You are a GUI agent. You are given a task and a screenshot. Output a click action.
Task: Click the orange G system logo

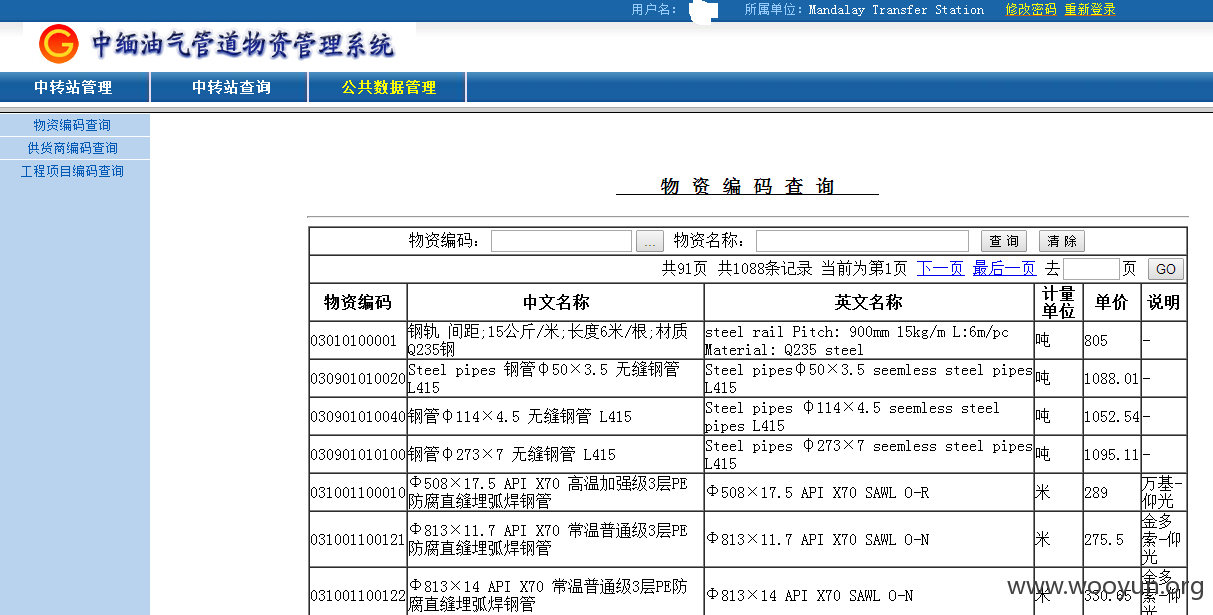click(59, 45)
